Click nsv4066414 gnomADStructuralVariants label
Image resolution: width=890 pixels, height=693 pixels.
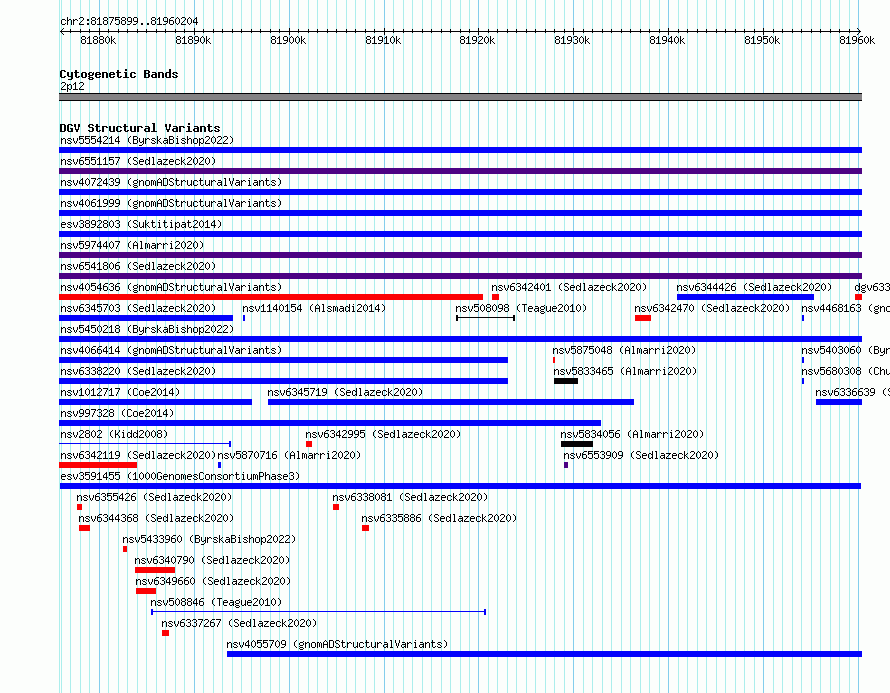pyautogui.click(x=171, y=350)
